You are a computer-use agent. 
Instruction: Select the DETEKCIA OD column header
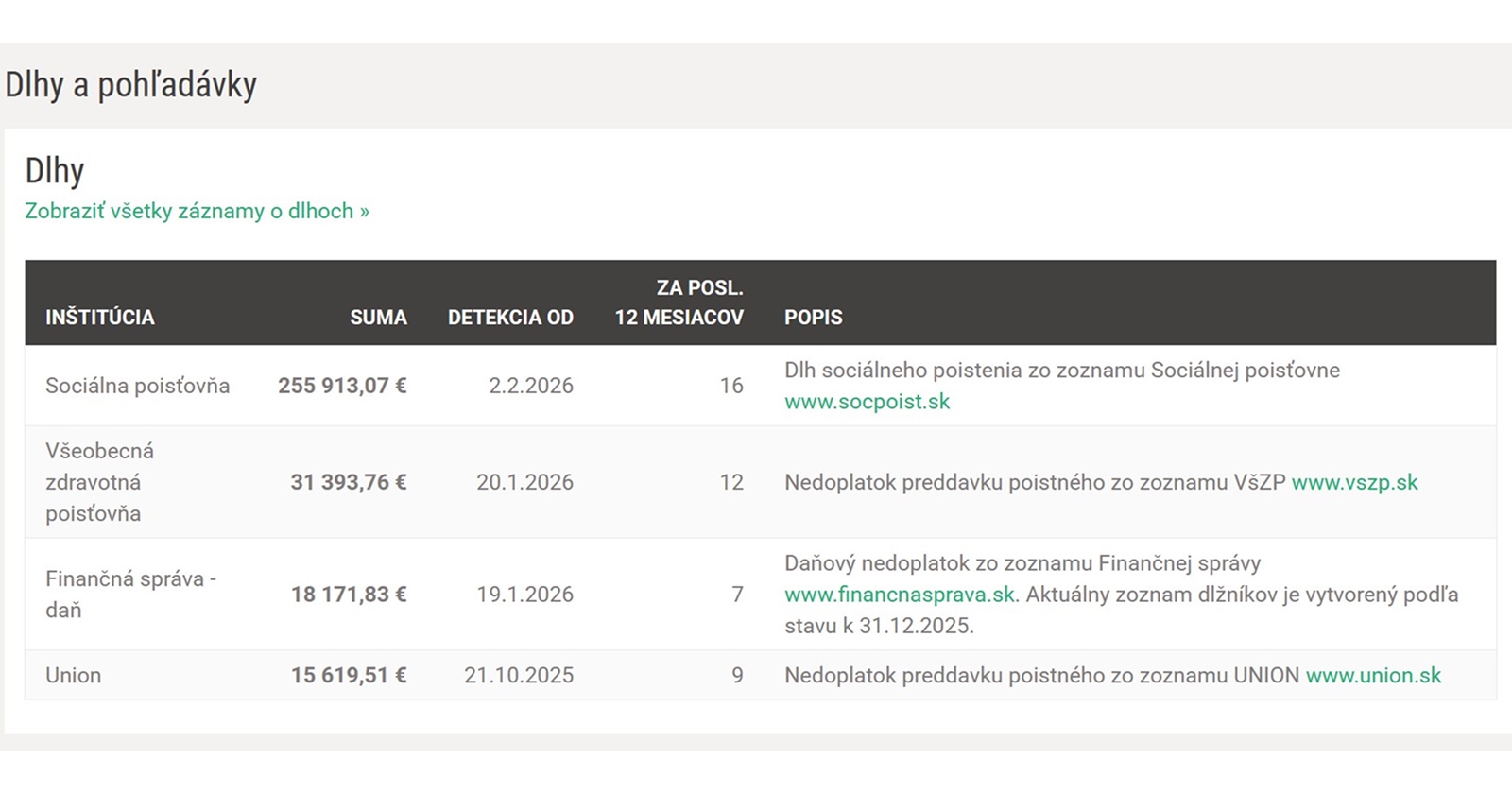[510, 318]
